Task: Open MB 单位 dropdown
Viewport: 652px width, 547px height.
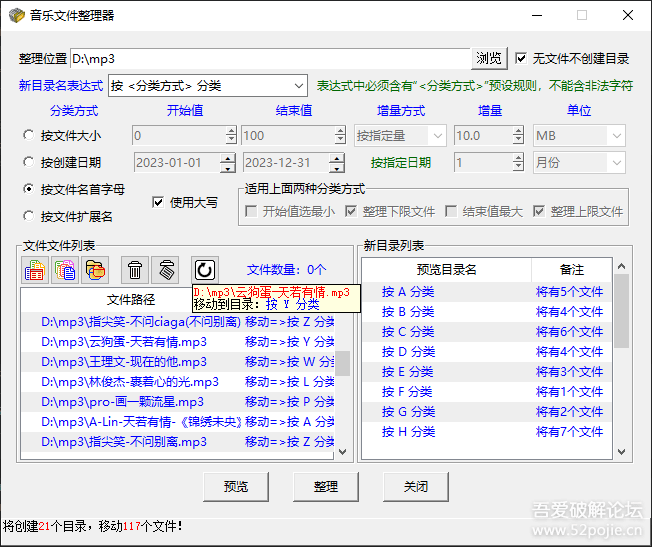Action: coord(617,136)
